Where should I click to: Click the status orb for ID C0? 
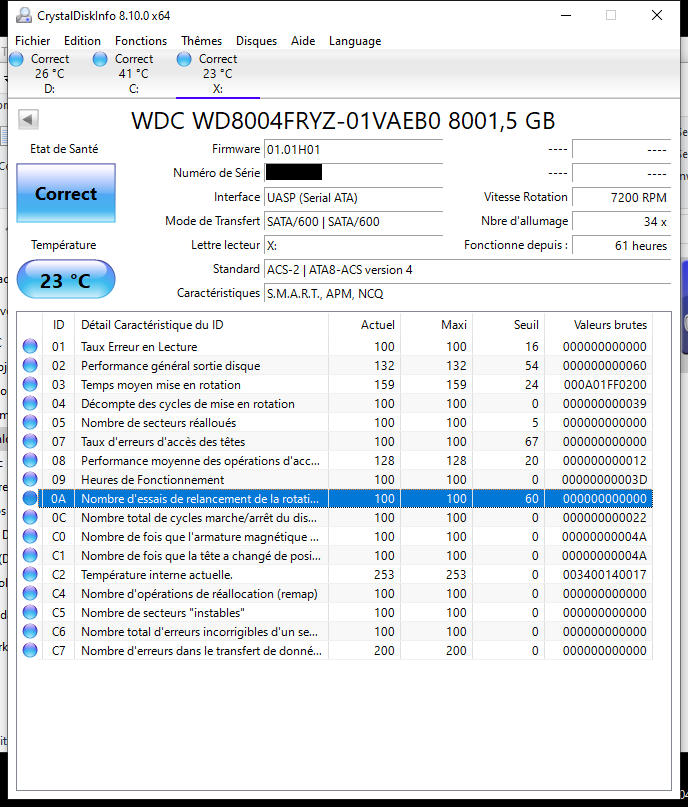(30, 536)
